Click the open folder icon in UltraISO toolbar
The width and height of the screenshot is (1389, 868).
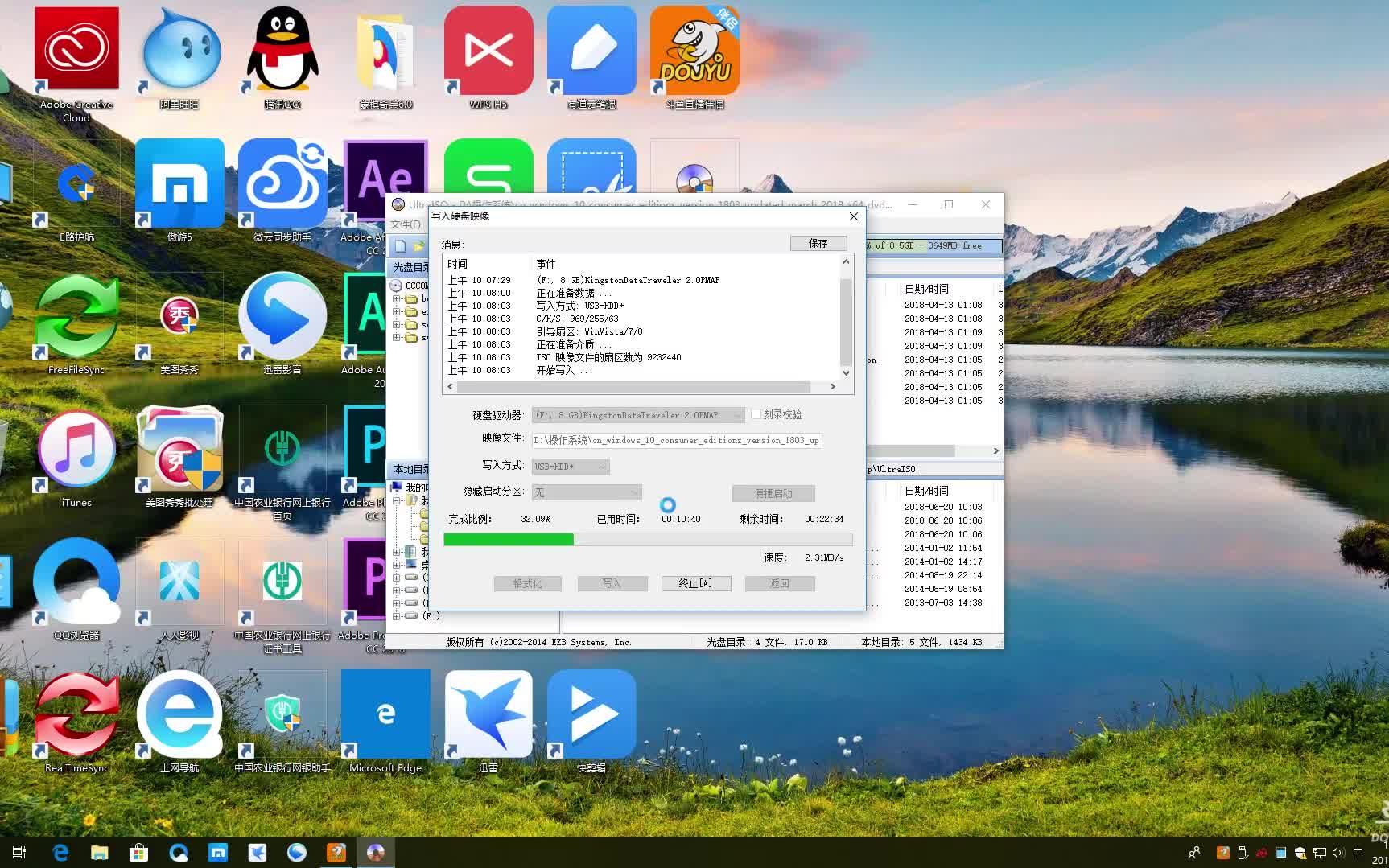pyautogui.click(x=418, y=246)
